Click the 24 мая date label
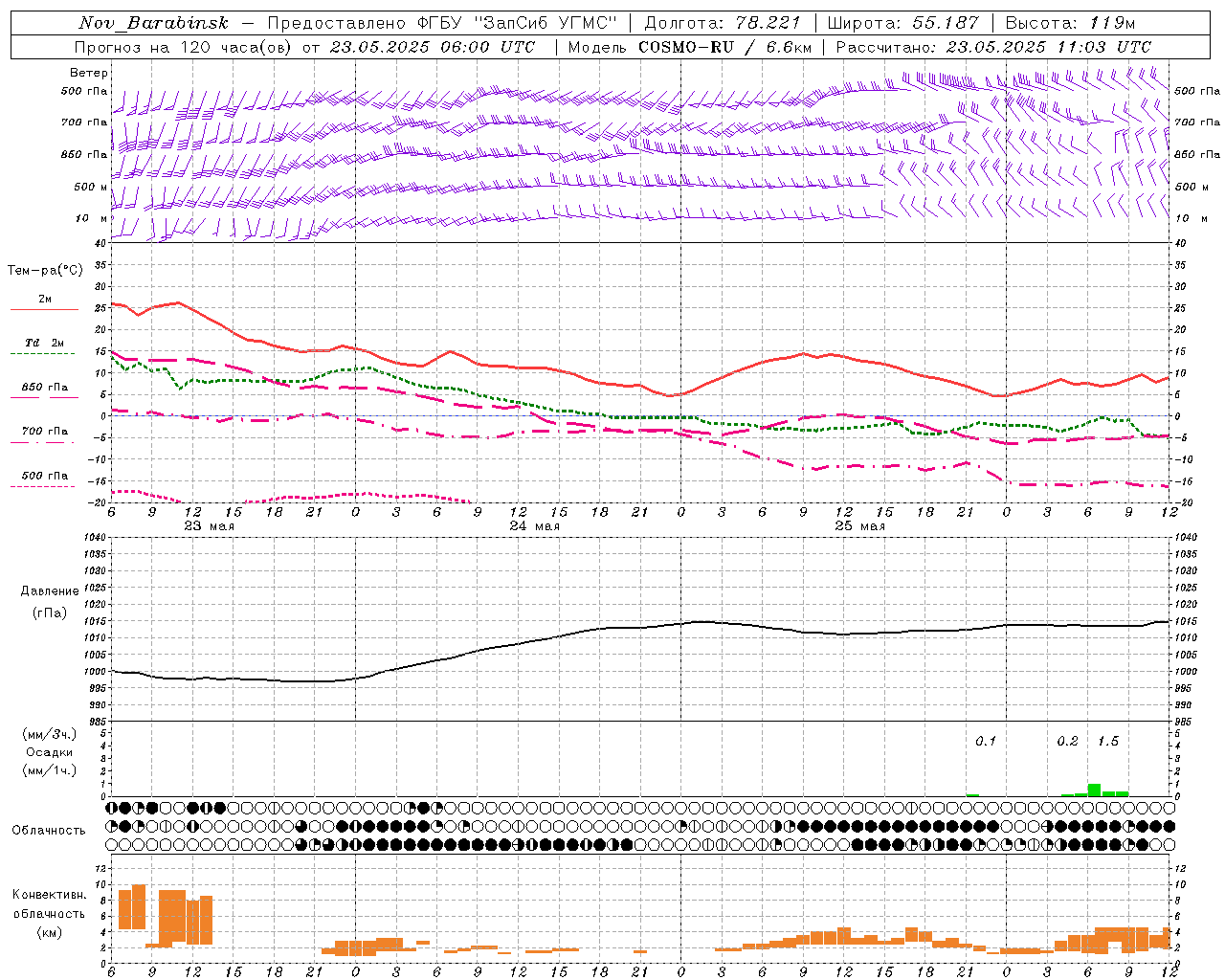 [534, 526]
